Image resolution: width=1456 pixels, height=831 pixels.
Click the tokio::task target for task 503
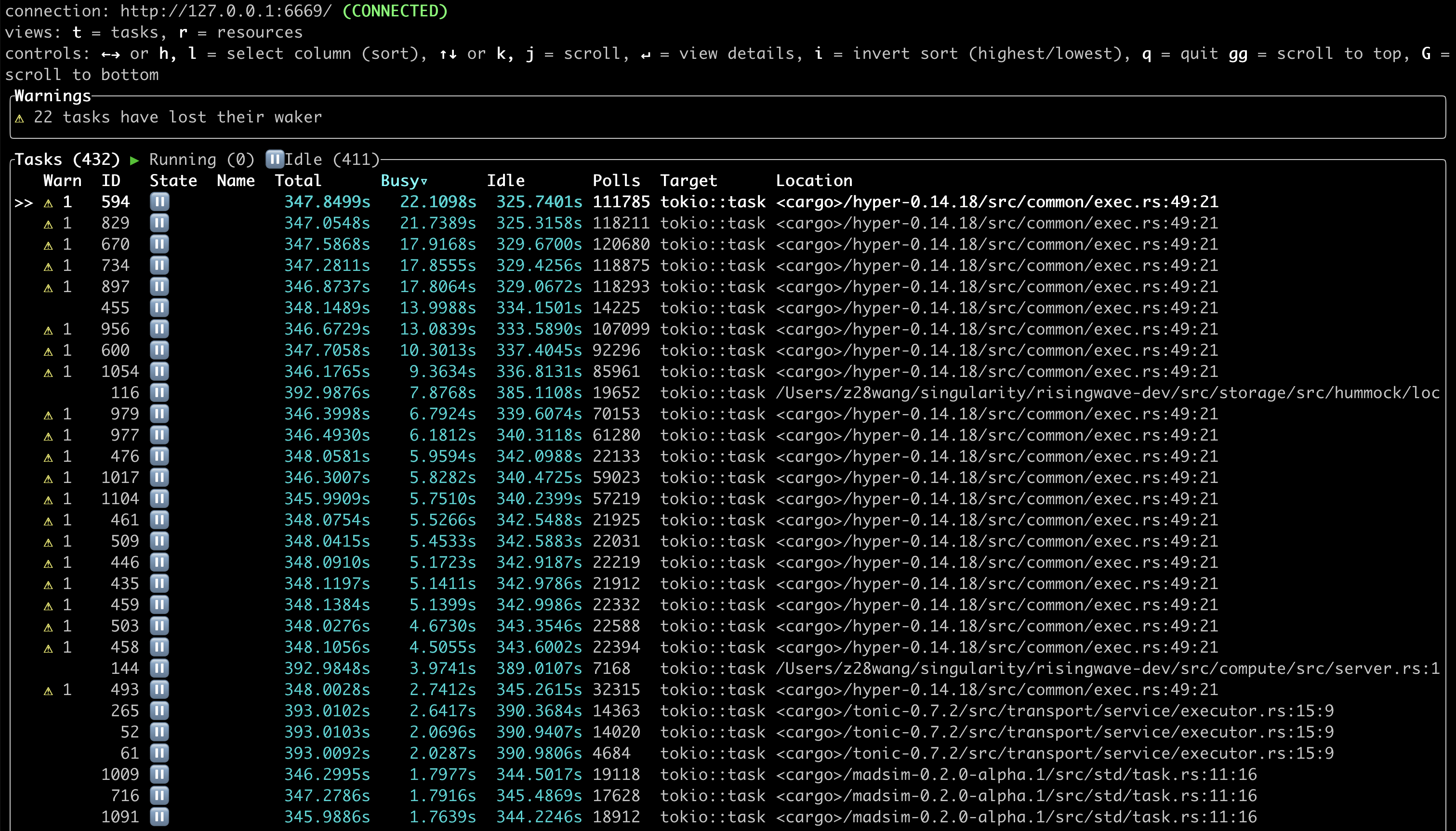pos(713,626)
